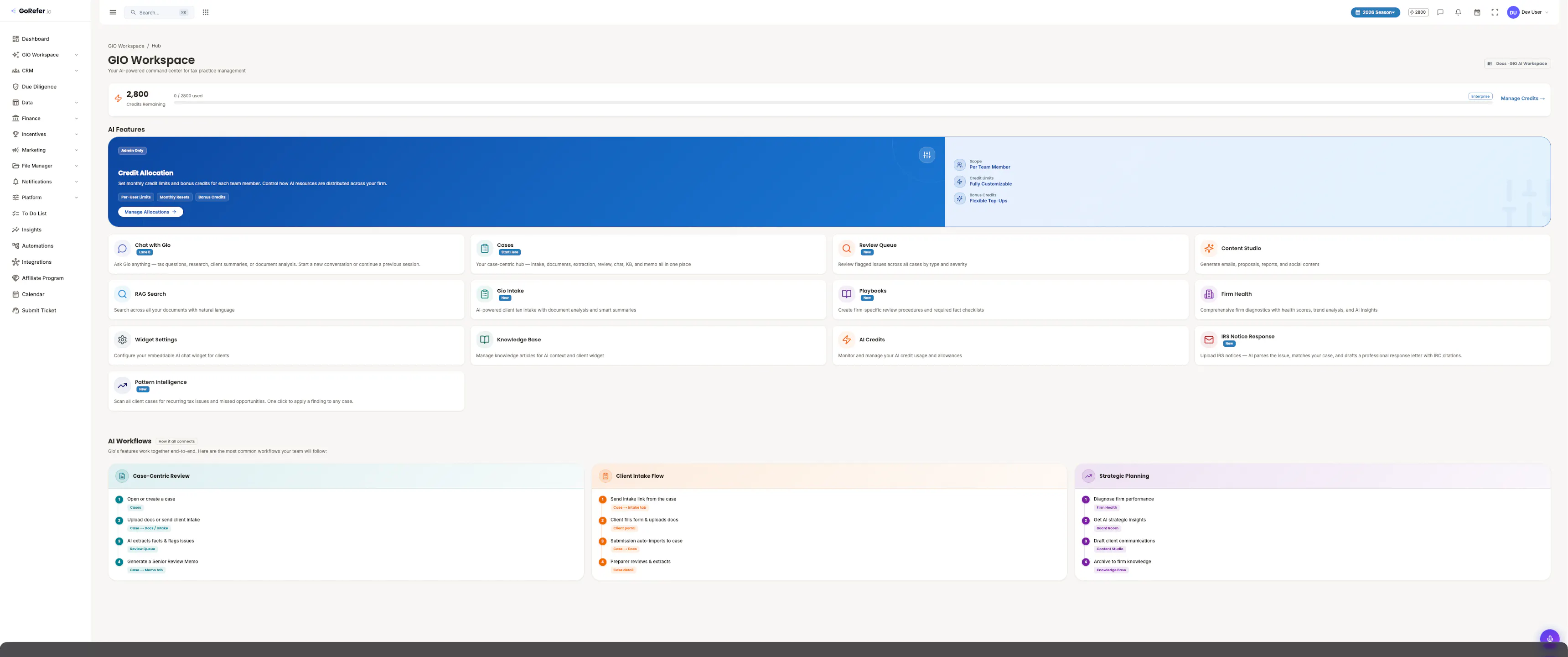Click the Playbooks book icon
This screenshot has height=657, width=1568.
coord(847,294)
